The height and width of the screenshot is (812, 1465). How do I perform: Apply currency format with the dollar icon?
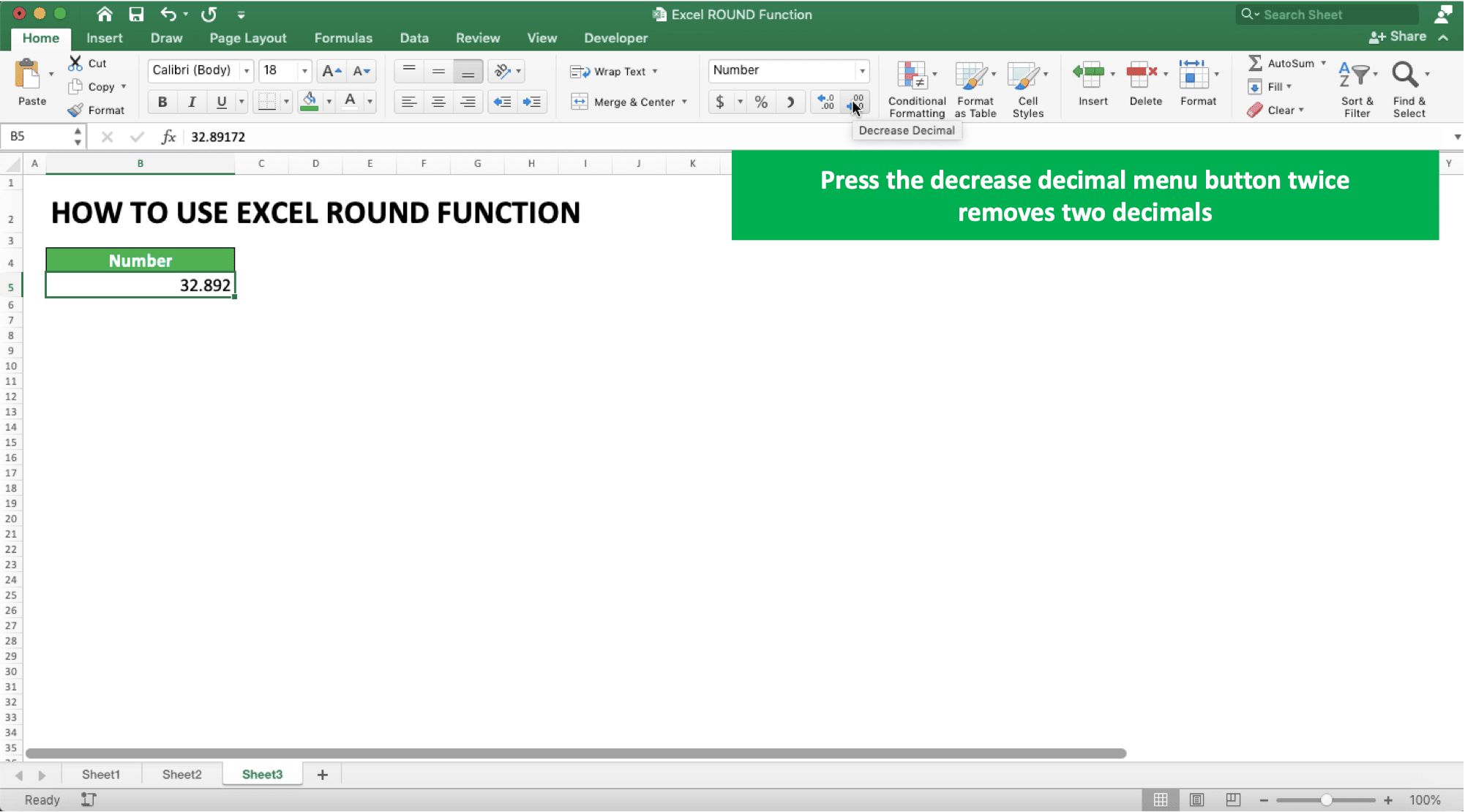coord(720,102)
